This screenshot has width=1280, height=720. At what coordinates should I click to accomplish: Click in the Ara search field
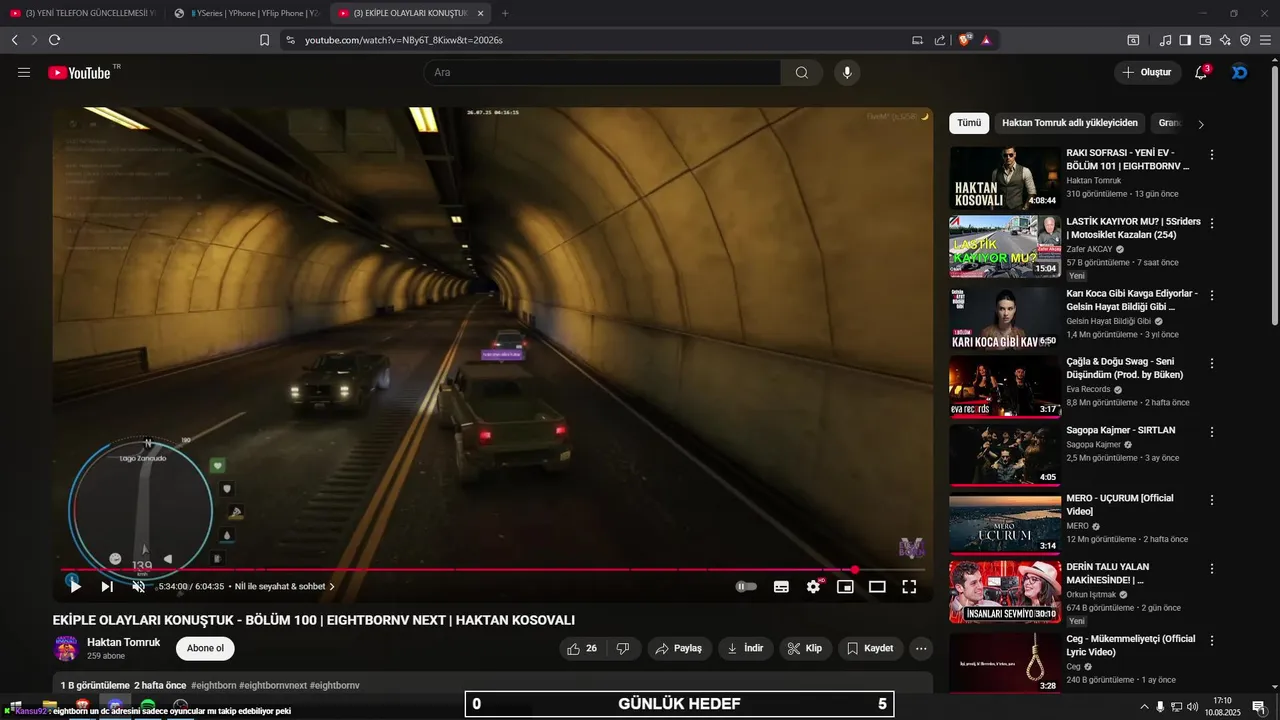pyautogui.click(x=602, y=72)
